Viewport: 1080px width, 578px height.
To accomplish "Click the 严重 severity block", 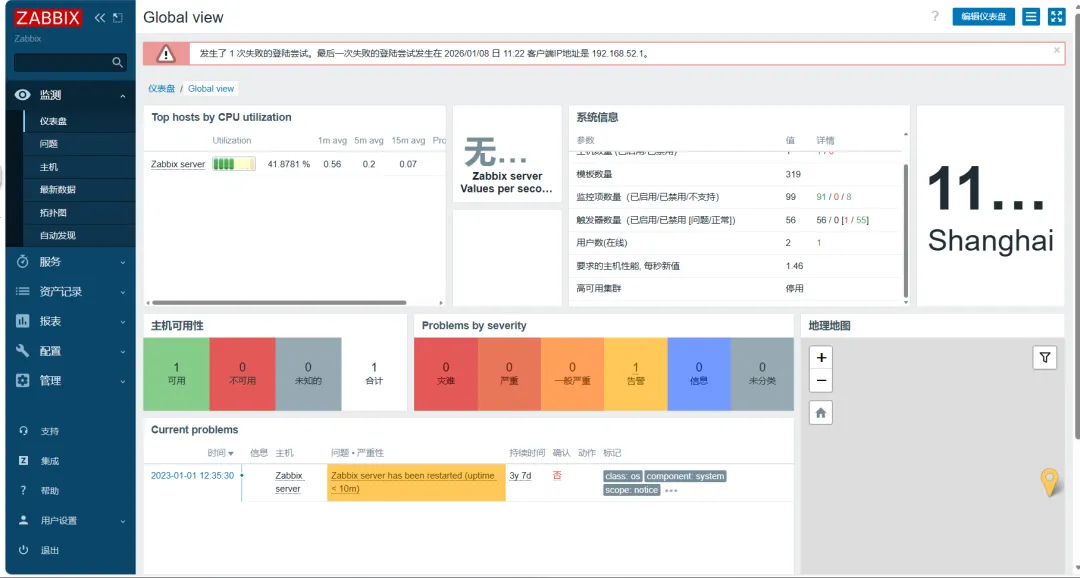I will click(x=509, y=374).
